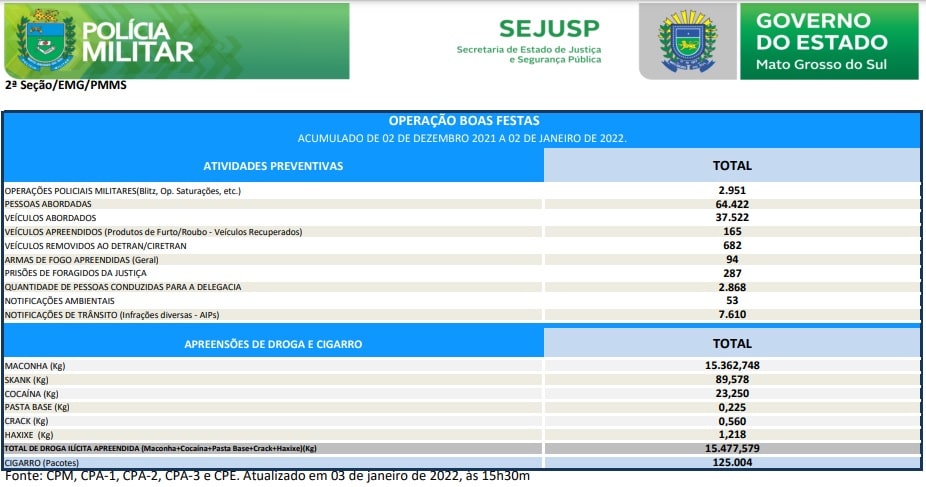Click the Apreensões de Droga e Cigarro header

(273, 343)
